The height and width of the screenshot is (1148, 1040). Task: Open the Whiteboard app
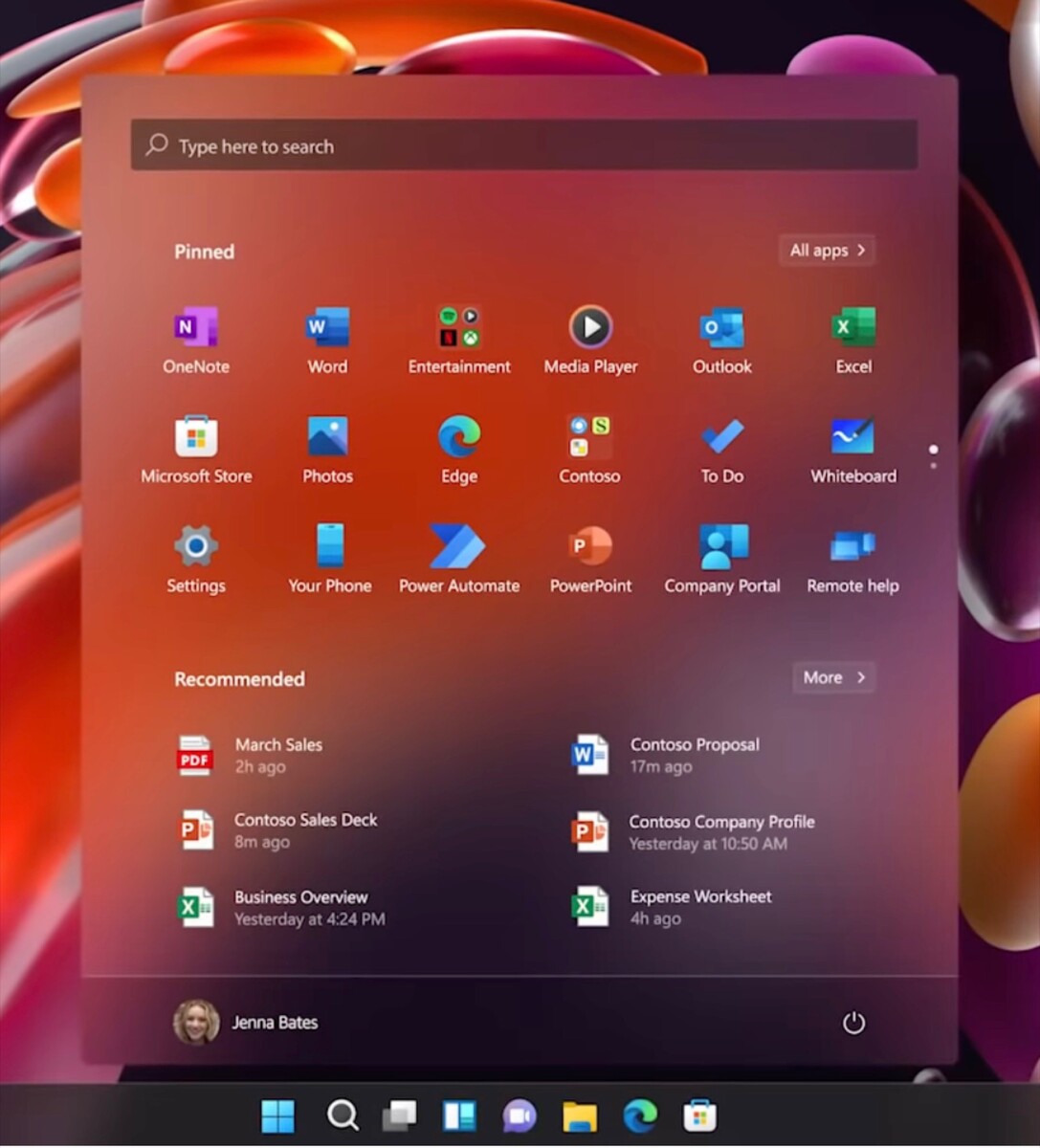pos(853,451)
